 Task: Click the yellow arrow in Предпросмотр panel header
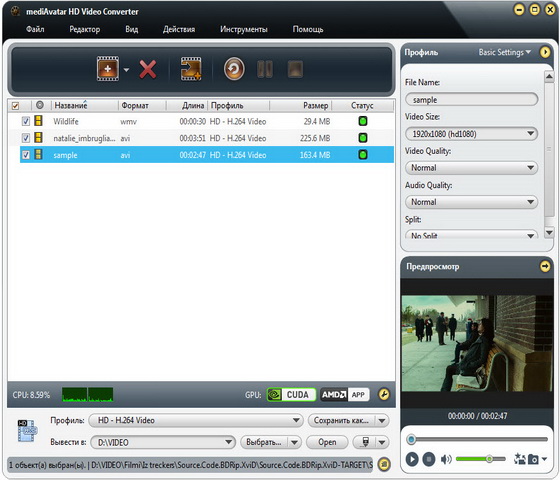[545, 266]
